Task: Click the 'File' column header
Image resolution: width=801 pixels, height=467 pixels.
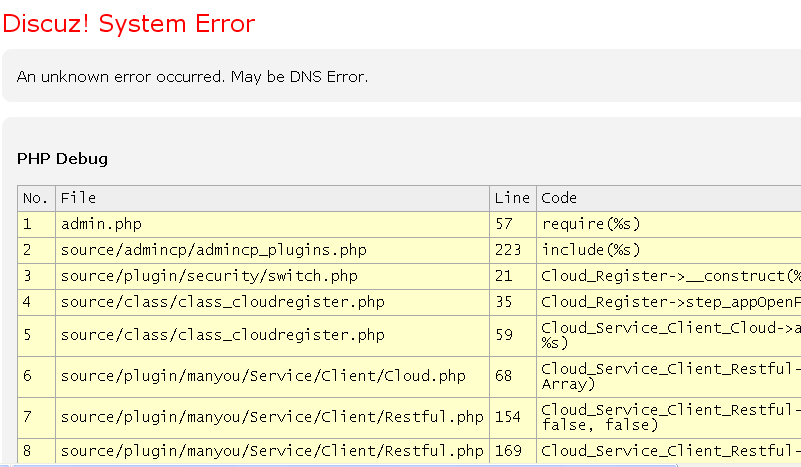Action: coord(272,198)
